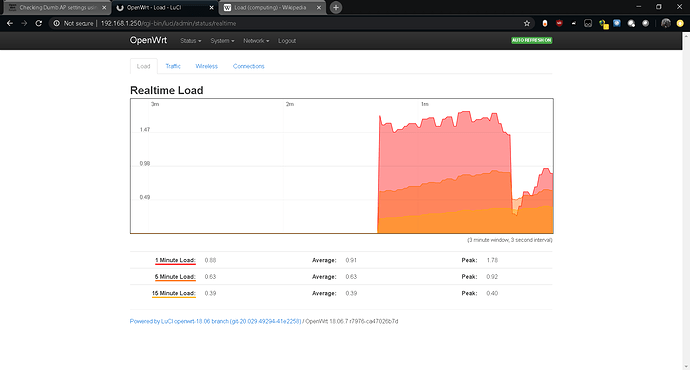
Task: Minimize the browser window
Action: coord(639,7)
